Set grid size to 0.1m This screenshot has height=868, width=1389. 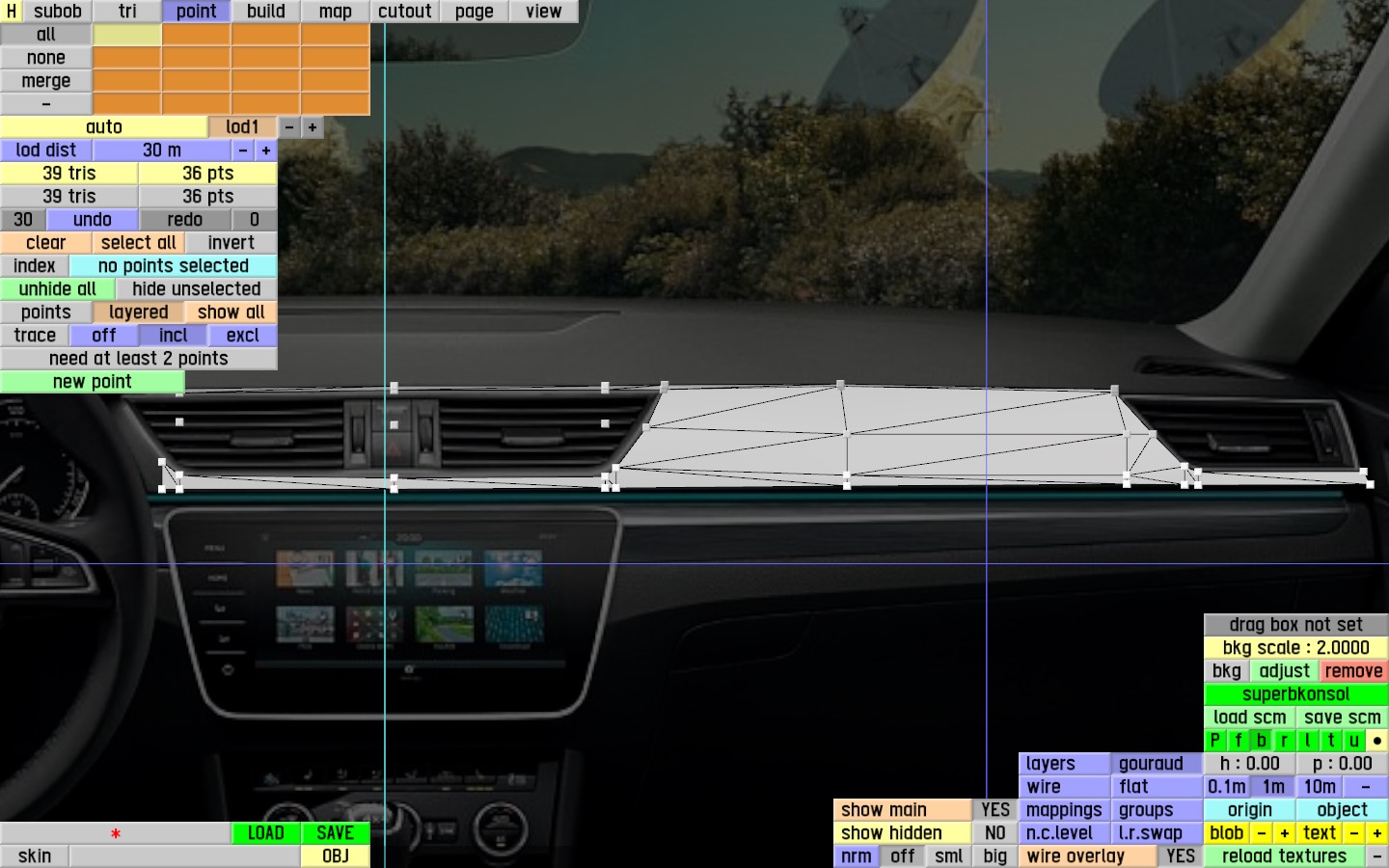1227,787
